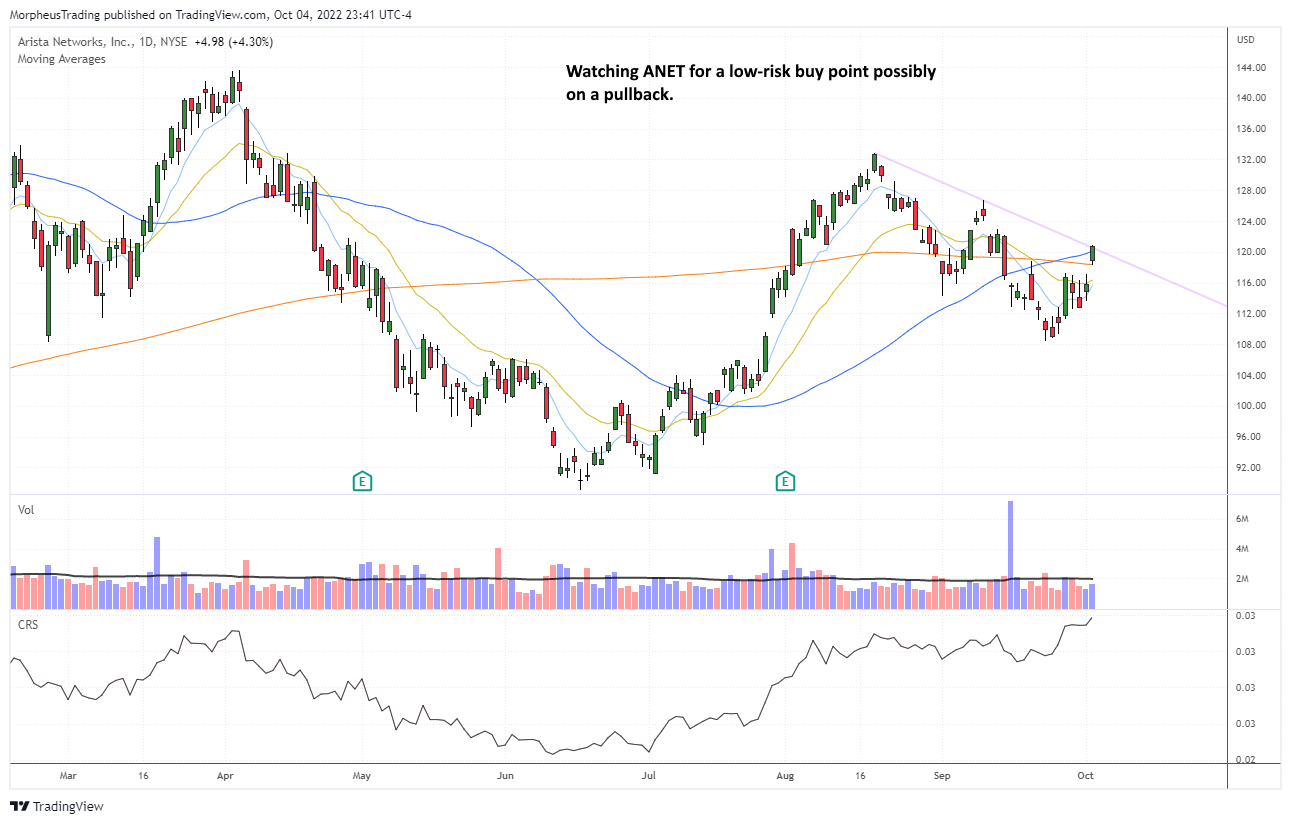
Task: Click the 6M volume axis label
Action: click(1243, 519)
